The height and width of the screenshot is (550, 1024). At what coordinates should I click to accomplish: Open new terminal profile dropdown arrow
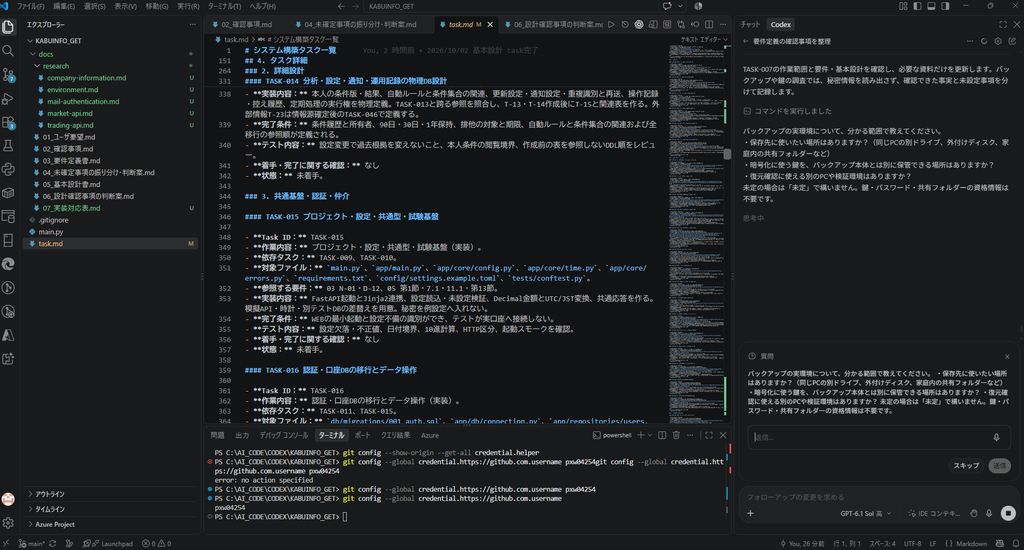[x=650, y=435]
